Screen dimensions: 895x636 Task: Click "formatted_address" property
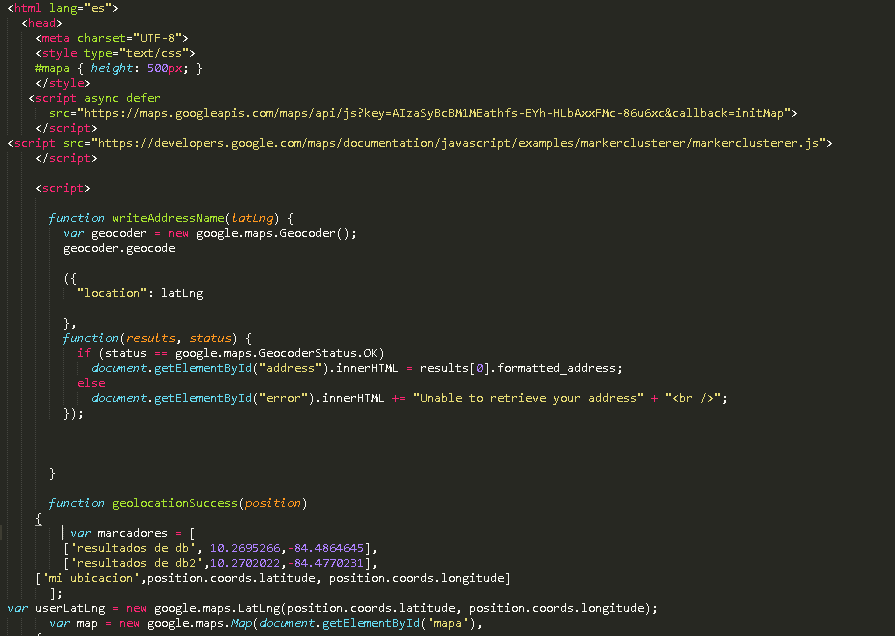pyautogui.click(x=557, y=368)
